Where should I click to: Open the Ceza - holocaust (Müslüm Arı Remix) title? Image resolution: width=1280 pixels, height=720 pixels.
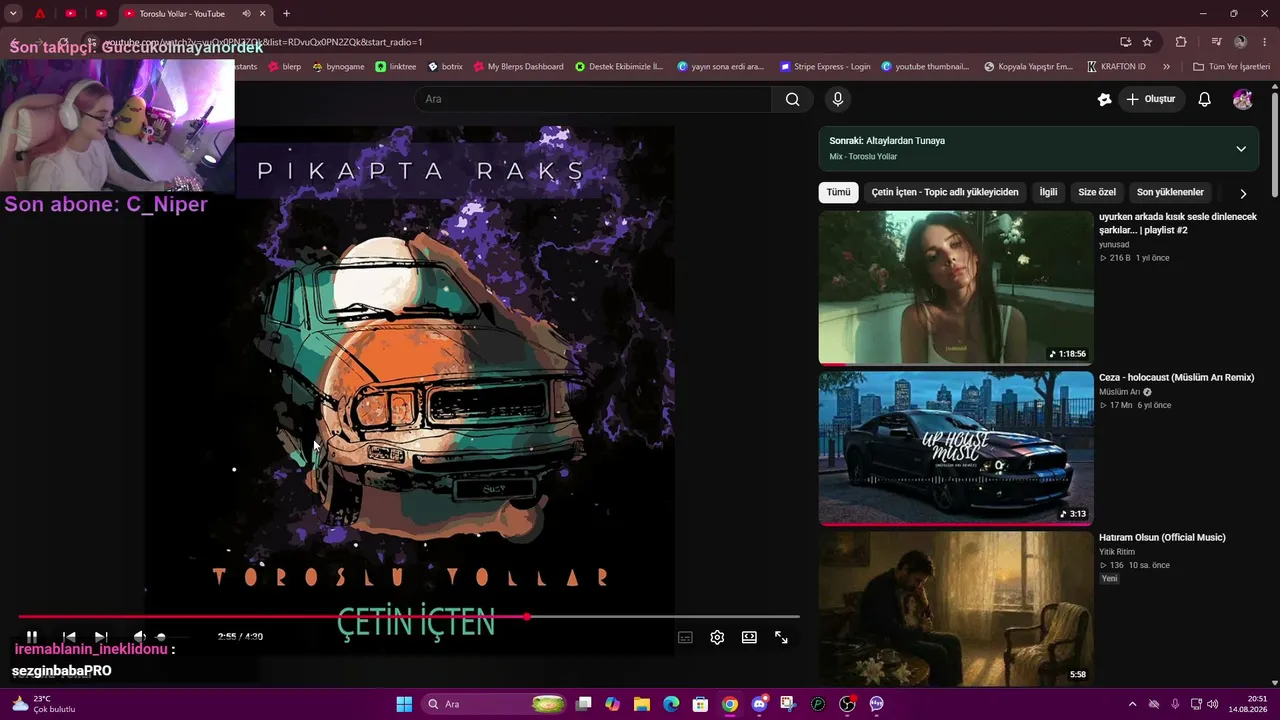[x=1176, y=378]
